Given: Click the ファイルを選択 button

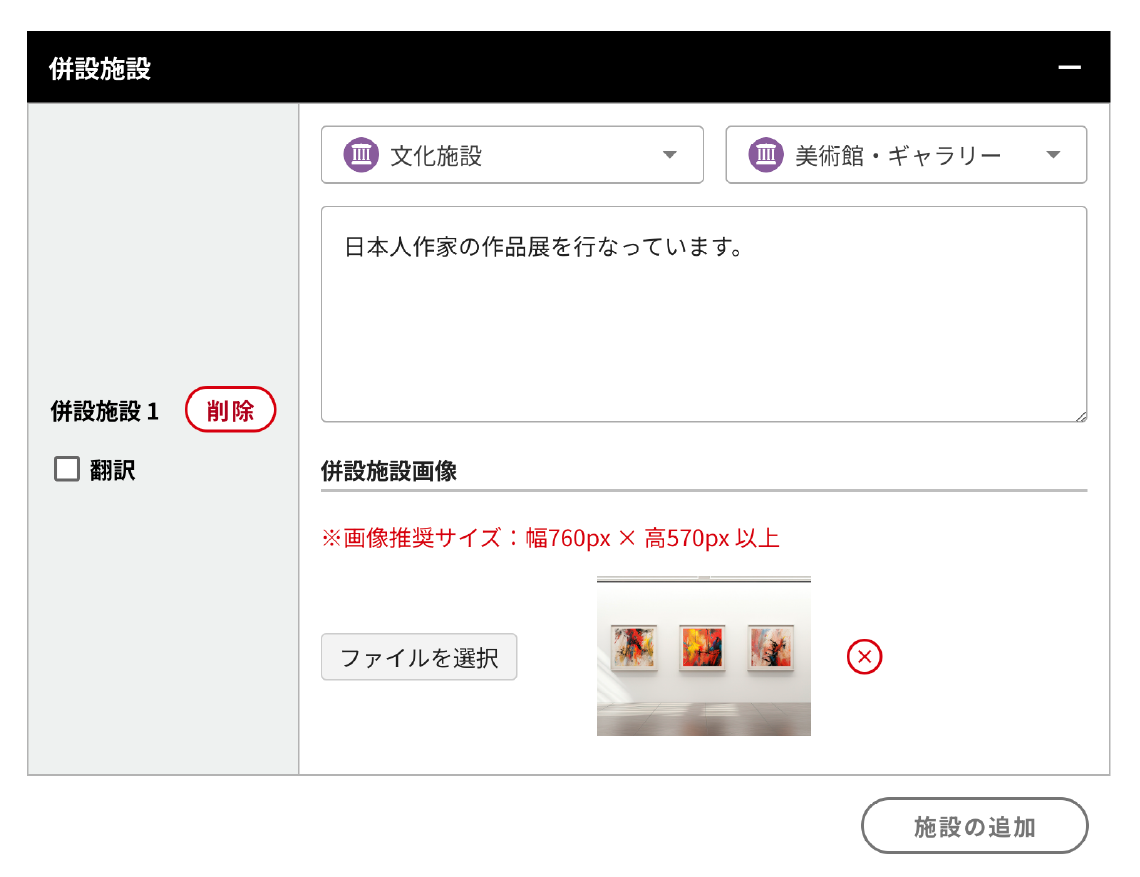Looking at the screenshot, I should 419,657.
